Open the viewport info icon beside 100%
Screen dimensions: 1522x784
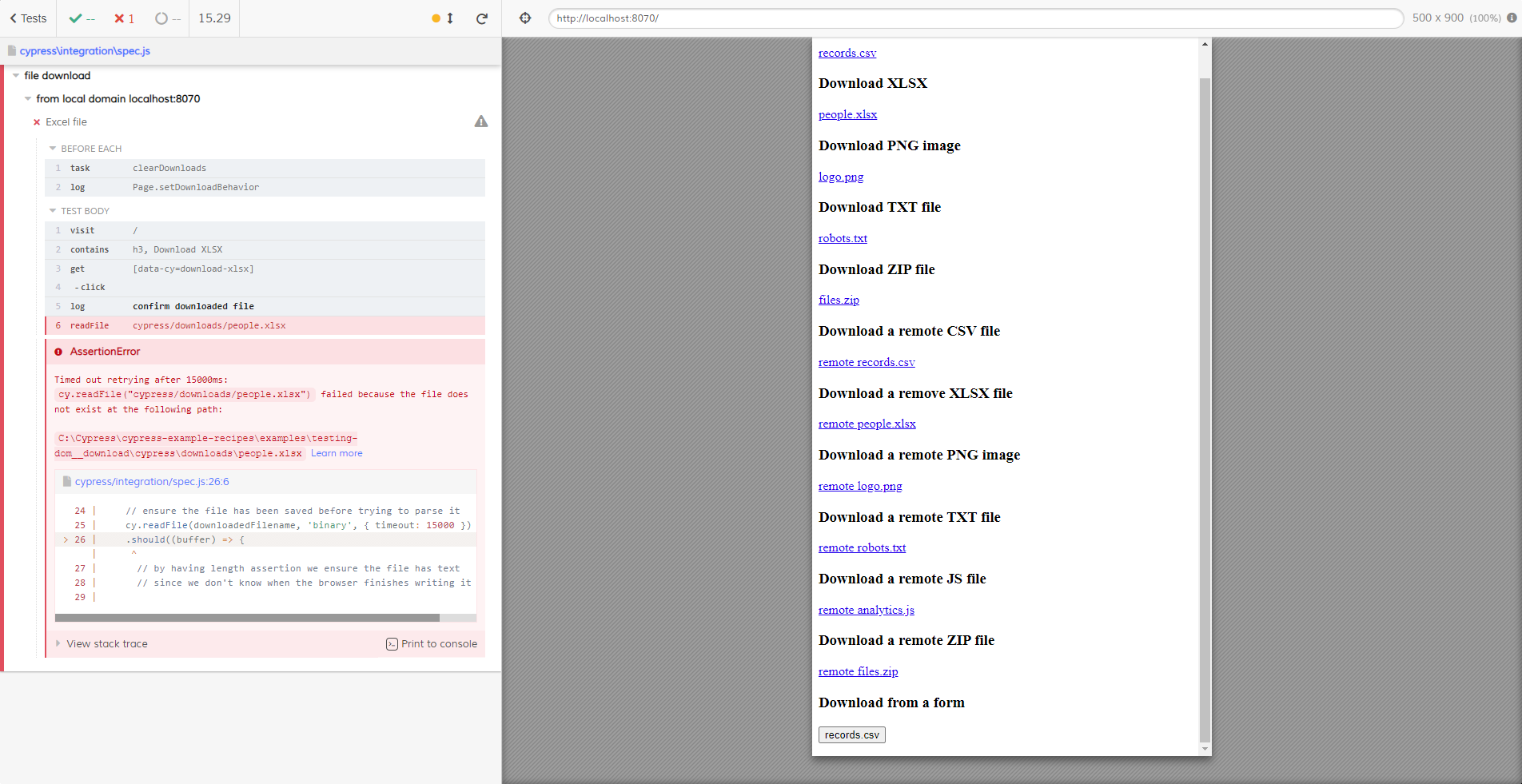(x=1512, y=18)
